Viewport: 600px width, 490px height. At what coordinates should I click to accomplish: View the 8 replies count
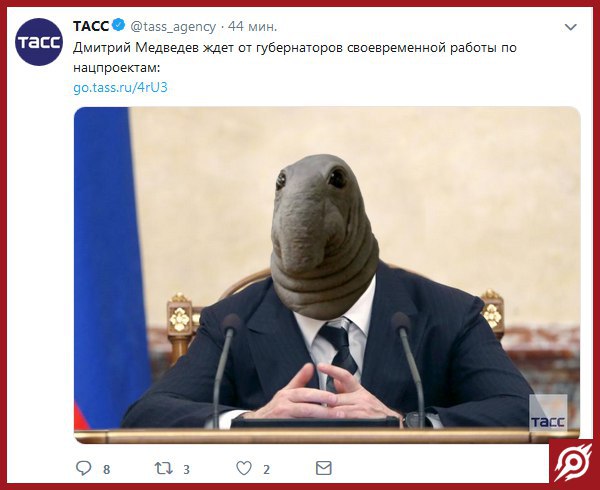[x=107, y=469]
